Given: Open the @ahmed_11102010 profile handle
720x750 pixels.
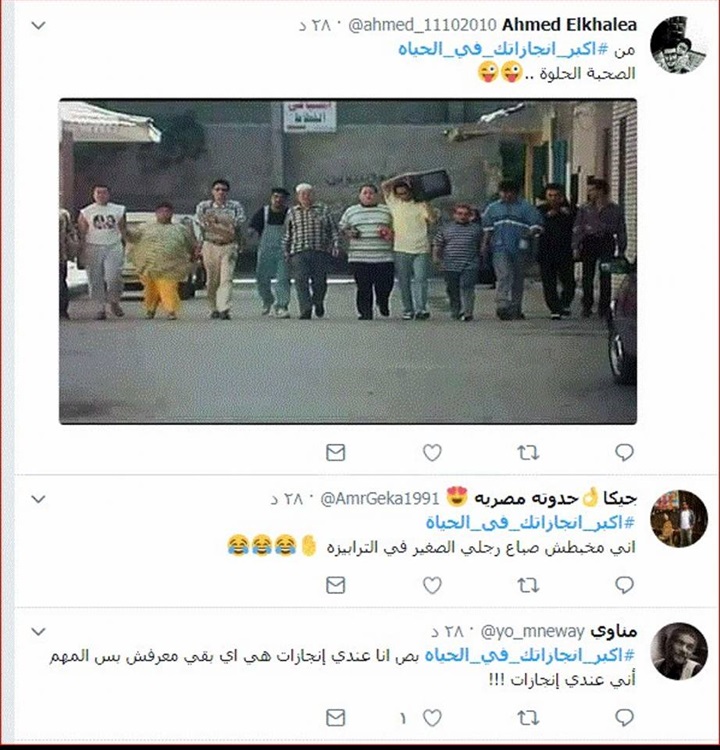Looking at the screenshot, I should tap(422, 25).
